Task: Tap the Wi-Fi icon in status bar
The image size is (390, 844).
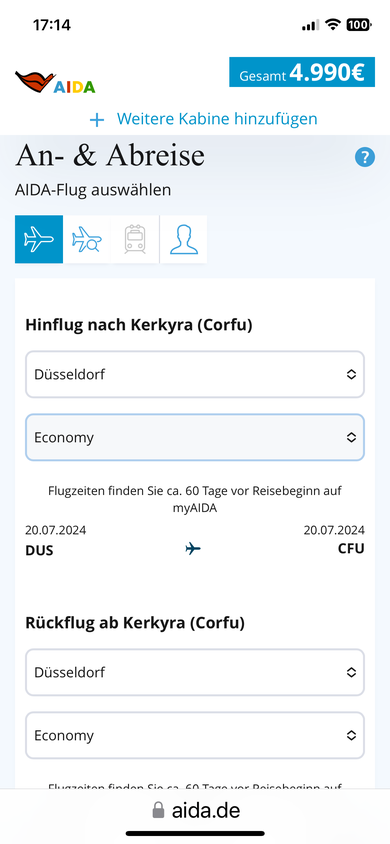Action: tap(334, 24)
